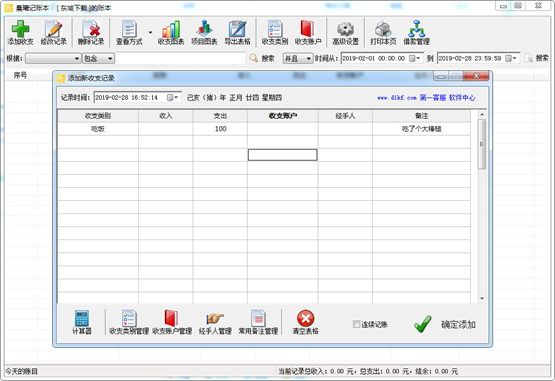Open 收支类别 in the main toolbar
This screenshot has height=381, width=555.
click(275, 33)
